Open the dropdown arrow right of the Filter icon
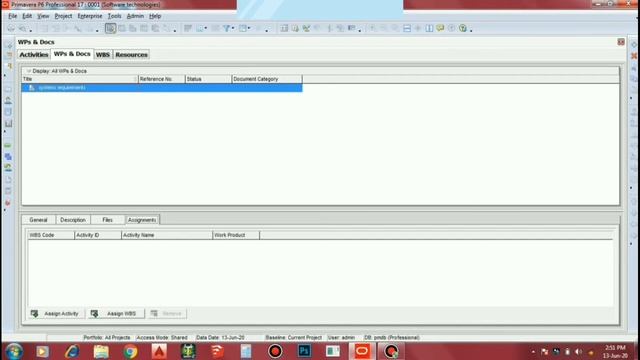 249,28
